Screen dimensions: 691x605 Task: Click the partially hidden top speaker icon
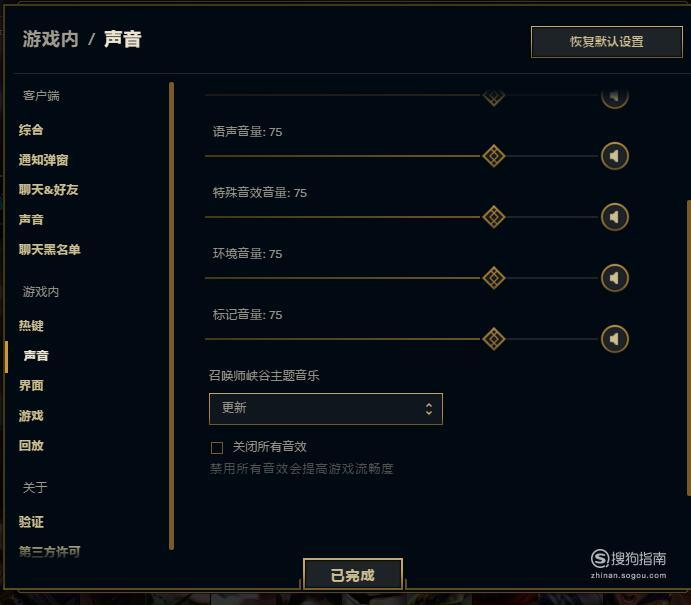coord(614,97)
